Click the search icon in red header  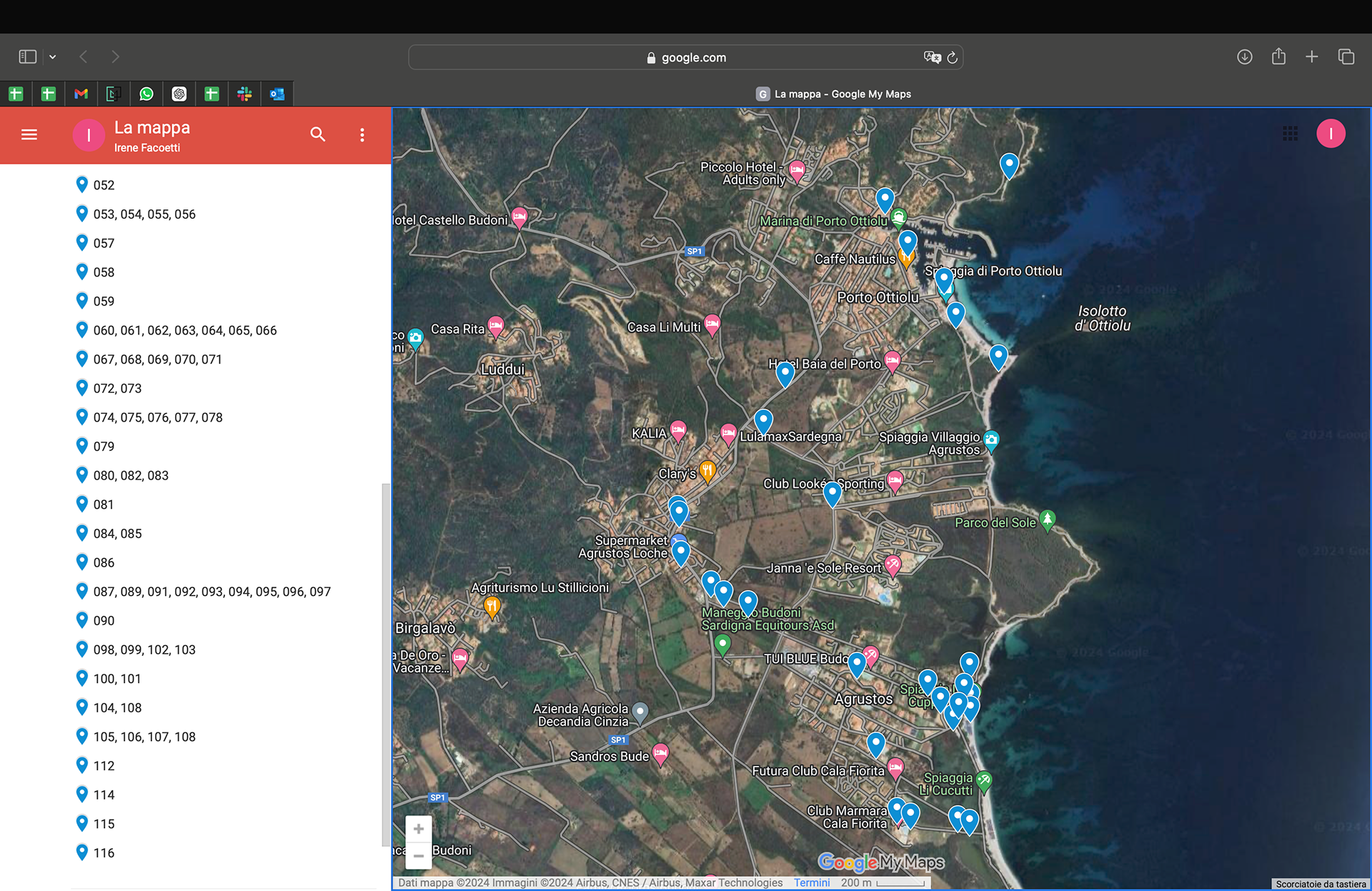pos(318,134)
